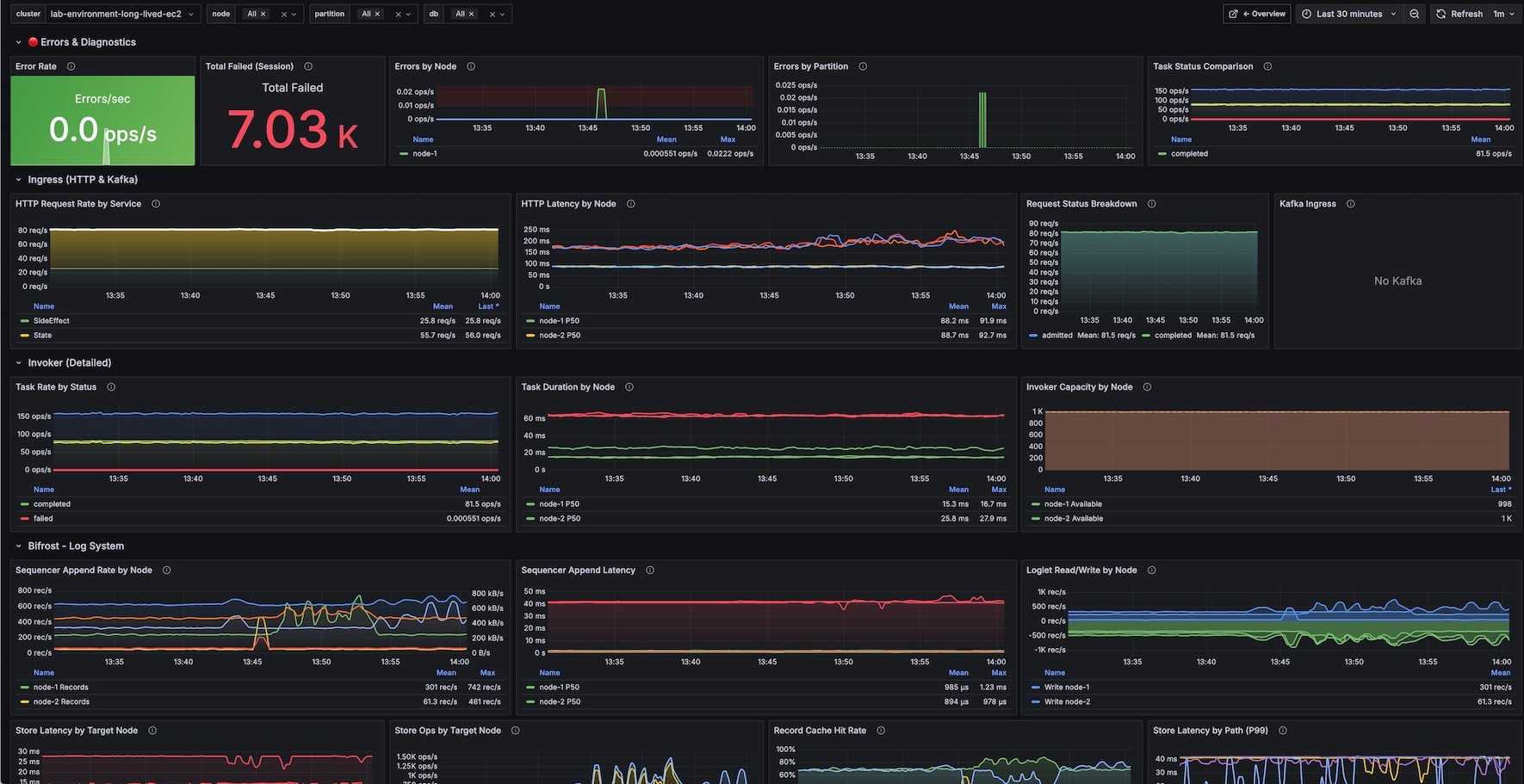1524x784 pixels.
Task: Click color swatch of node-1 Records legend
Action: tap(24, 688)
